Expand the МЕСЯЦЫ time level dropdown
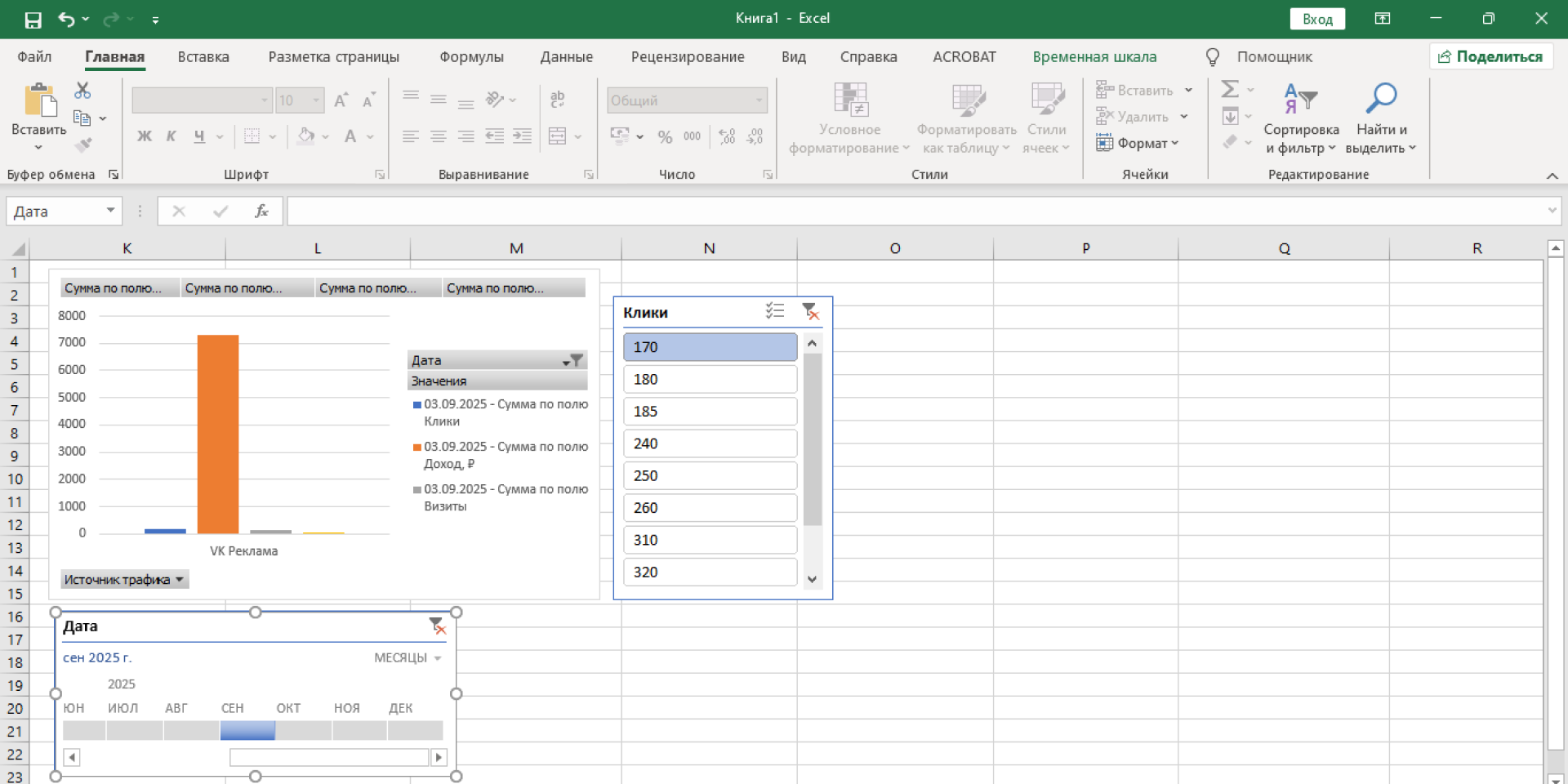The image size is (1568, 784). pyautogui.click(x=408, y=658)
